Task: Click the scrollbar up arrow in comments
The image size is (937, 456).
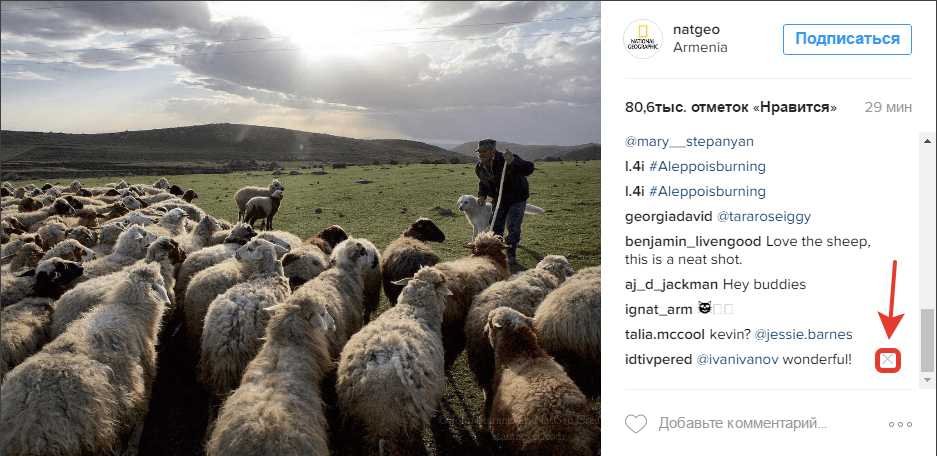Action: coord(927,141)
